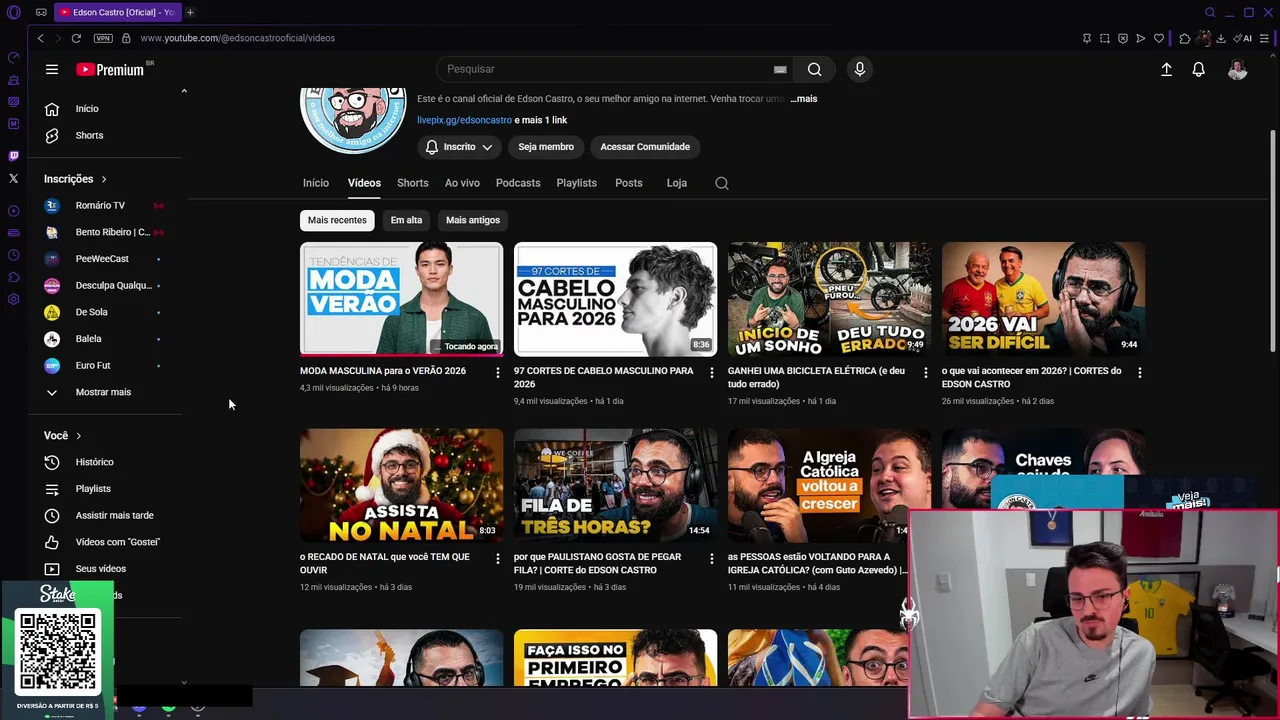The width and height of the screenshot is (1280, 720).
Task: Switch to Loja tab
Action: (677, 183)
